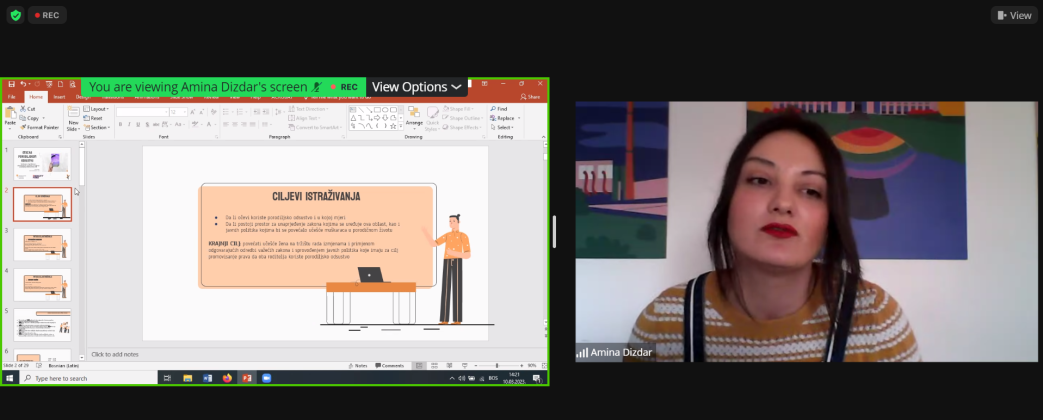Screen dimensions: 1043x420
Task: Click the New Slide icon
Action: (x=73, y=114)
